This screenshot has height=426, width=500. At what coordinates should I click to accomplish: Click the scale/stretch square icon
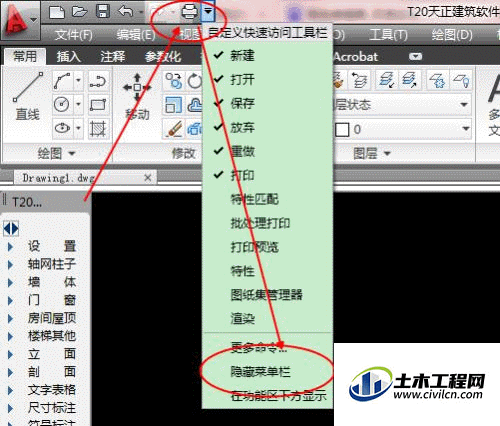coord(173,105)
